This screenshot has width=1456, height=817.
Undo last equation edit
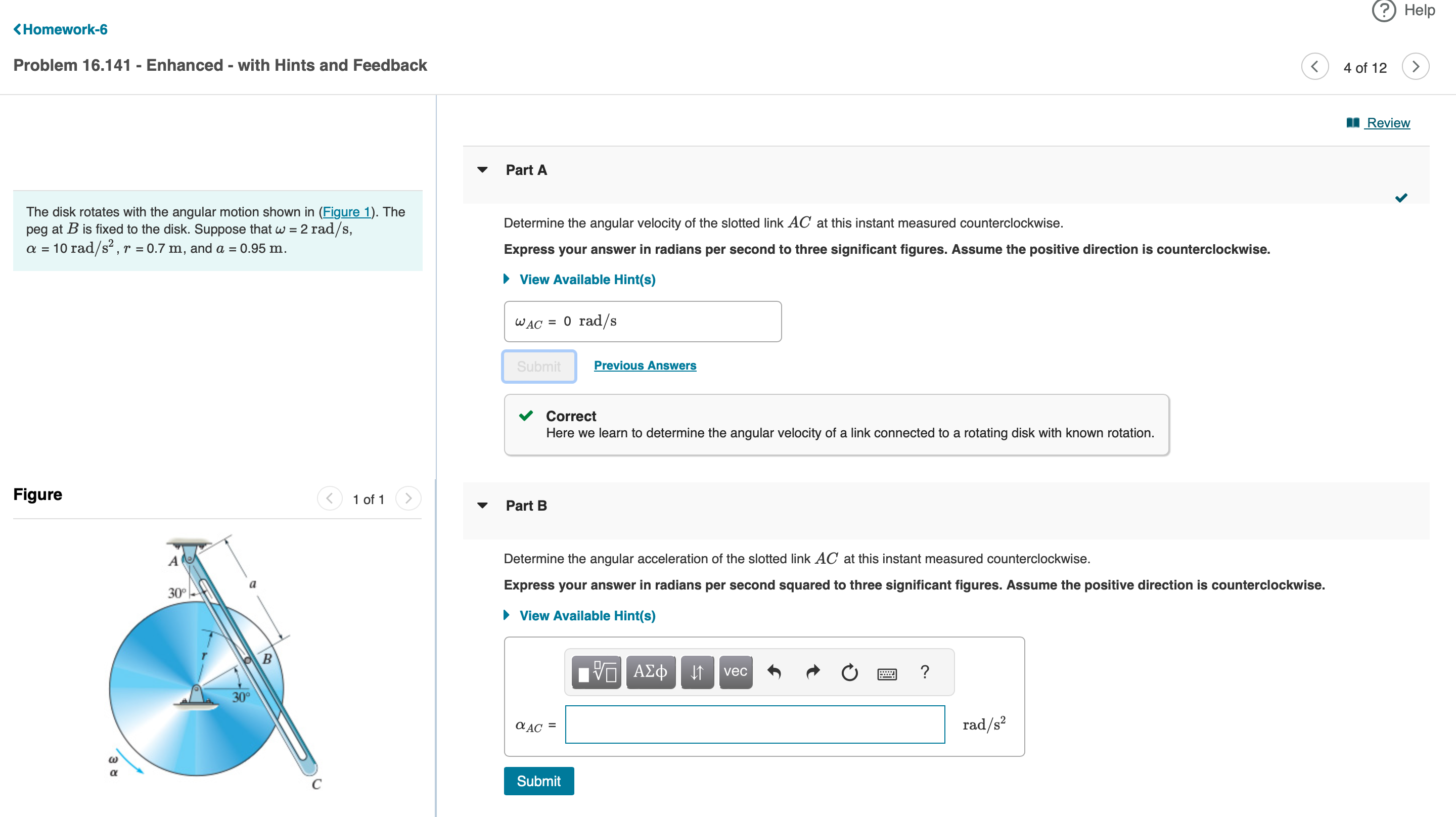coord(774,672)
